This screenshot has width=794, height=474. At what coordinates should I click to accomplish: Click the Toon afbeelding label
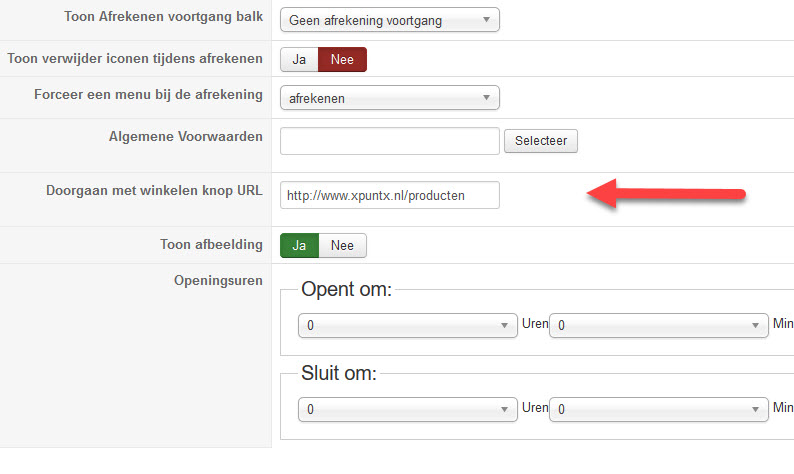coord(211,244)
